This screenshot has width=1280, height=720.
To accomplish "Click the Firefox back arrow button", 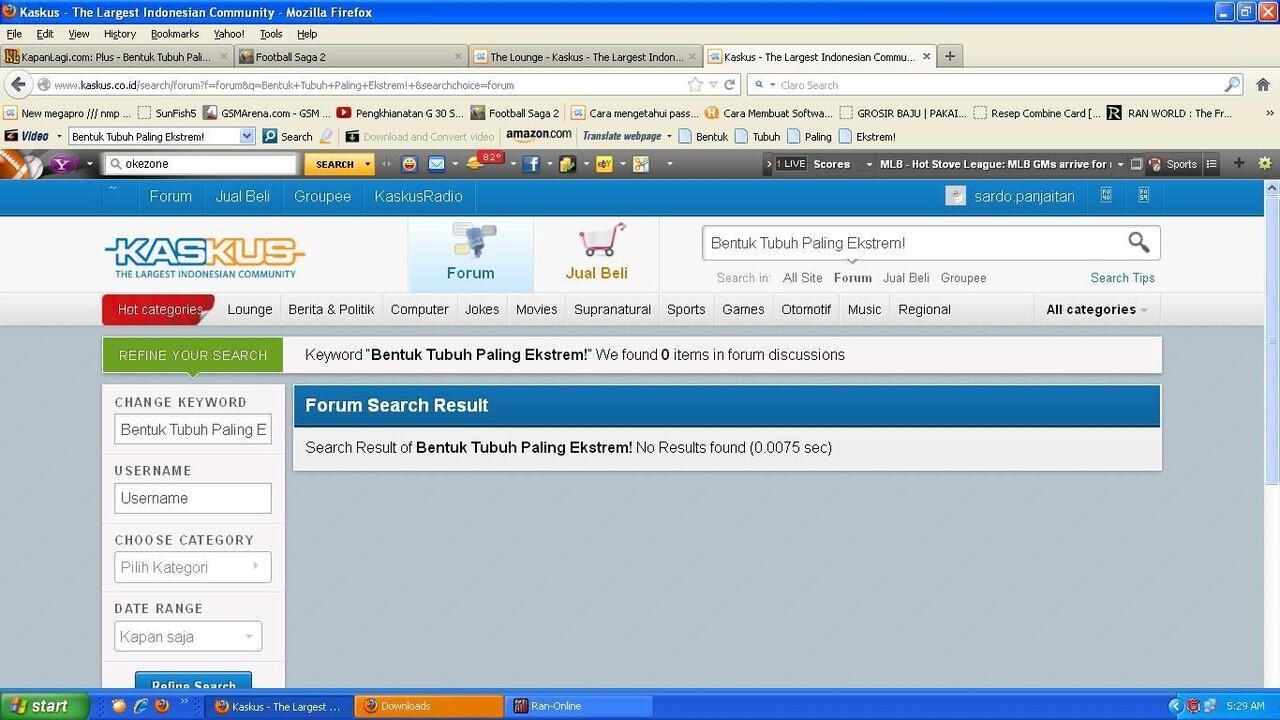I will click(18, 85).
